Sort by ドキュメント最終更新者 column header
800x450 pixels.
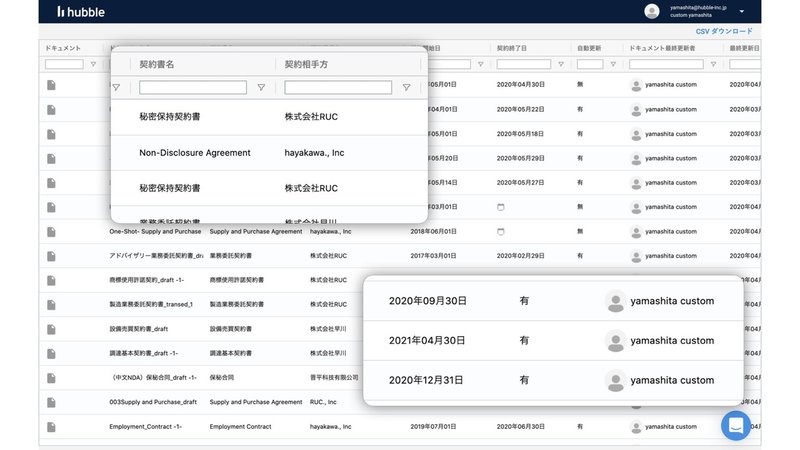pos(662,48)
